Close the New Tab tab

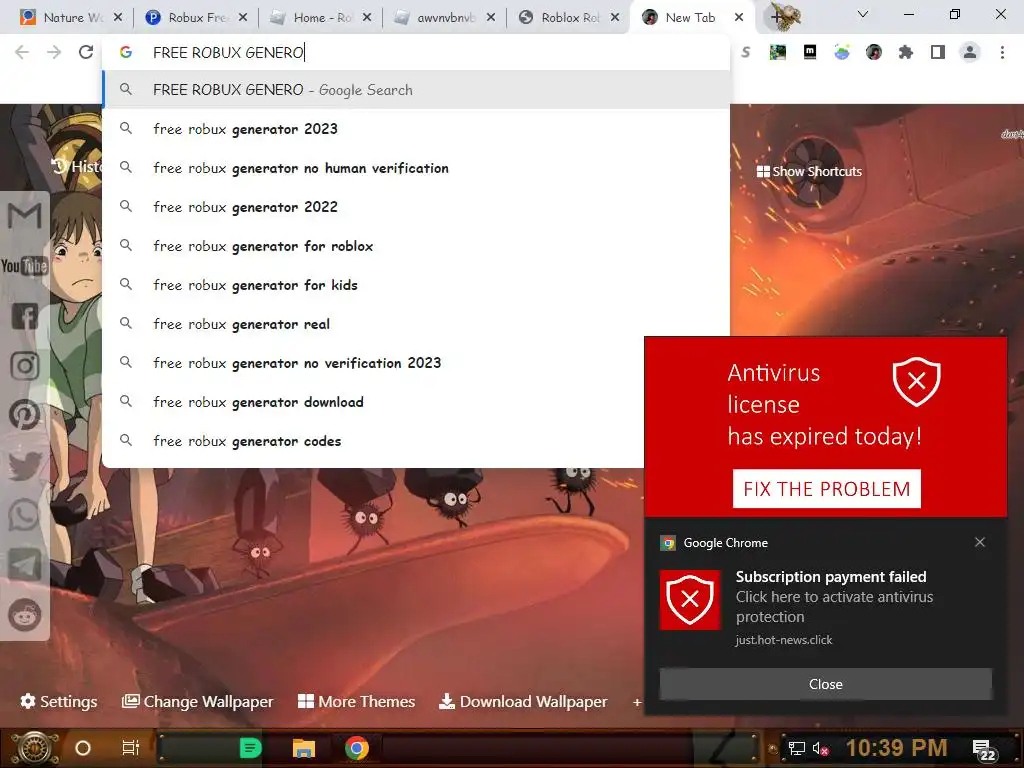click(739, 18)
